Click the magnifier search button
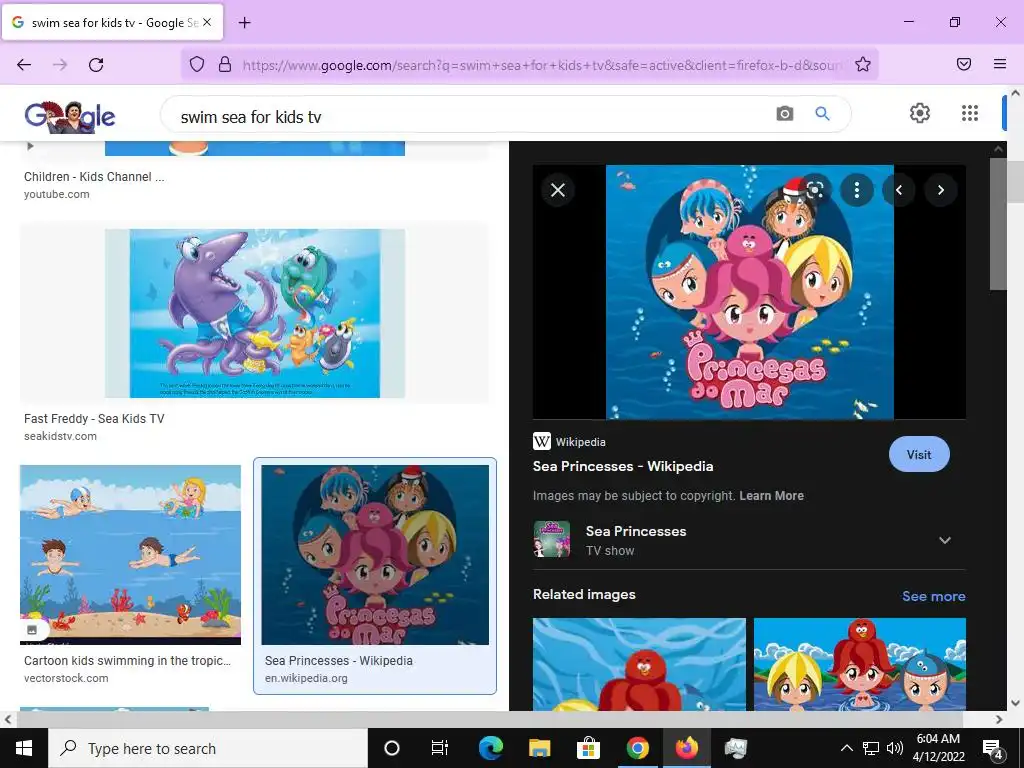Screen dimensions: 1024x768 coord(822,114)
